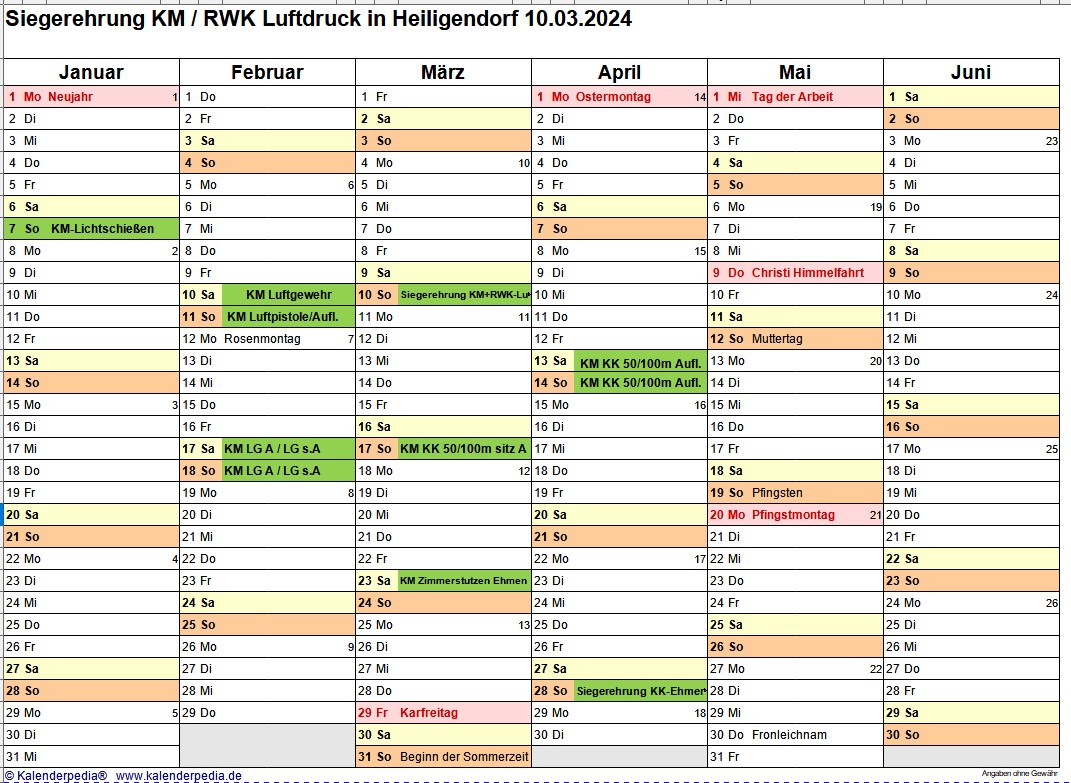Select the Beginn der Sommerzeit cell
The image size is (1071, 783).
click(x=463, y=757)
